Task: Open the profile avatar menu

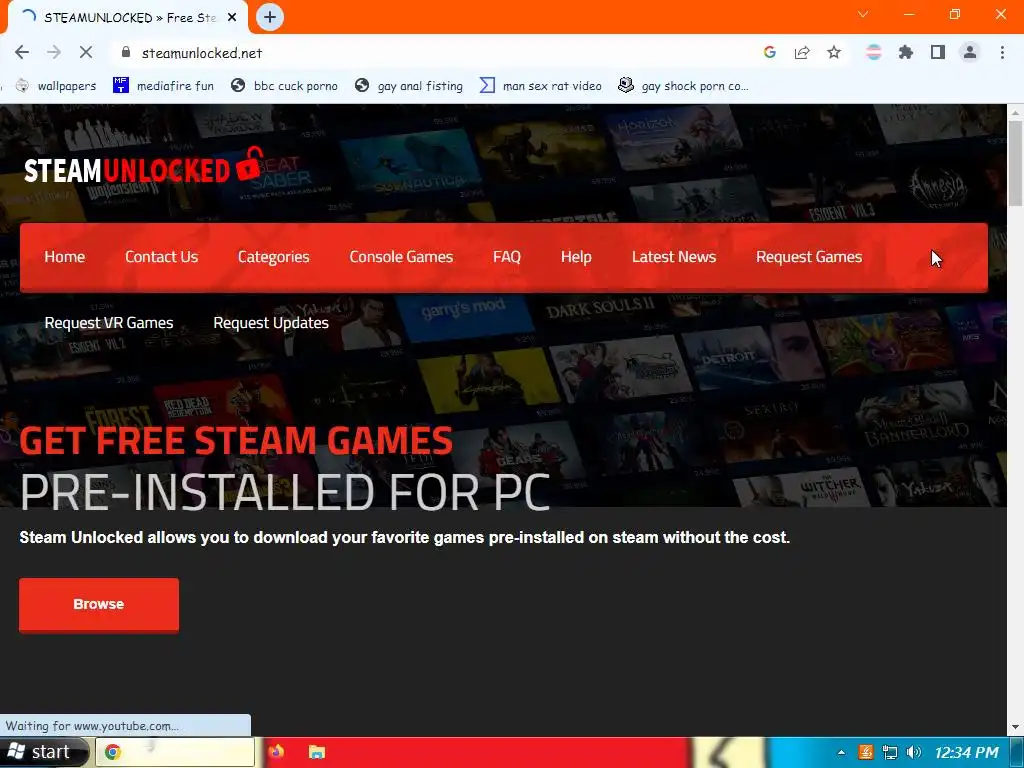Action: [x=970, y=53]
